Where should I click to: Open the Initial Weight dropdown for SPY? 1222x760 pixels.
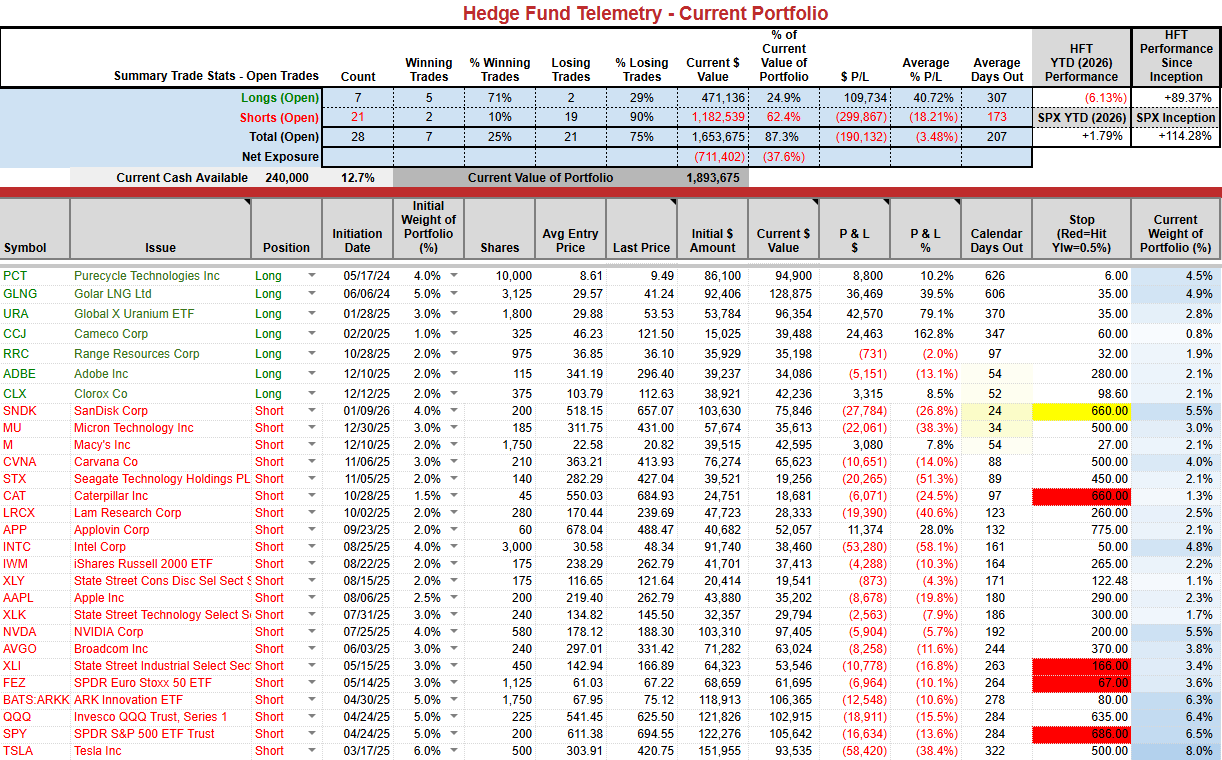(x=454, y=734)
